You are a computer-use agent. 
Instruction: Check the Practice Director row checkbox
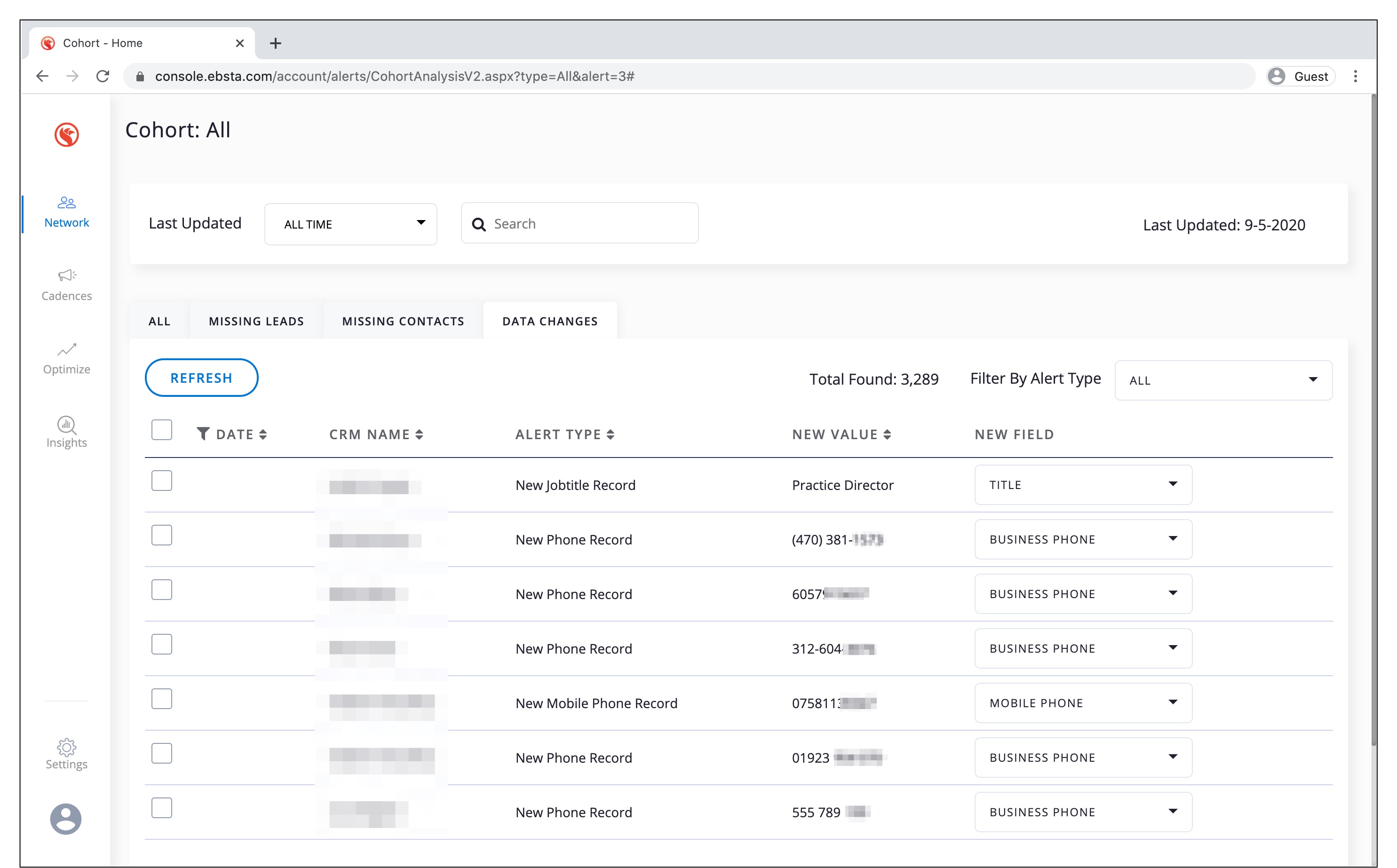point(161,481)
